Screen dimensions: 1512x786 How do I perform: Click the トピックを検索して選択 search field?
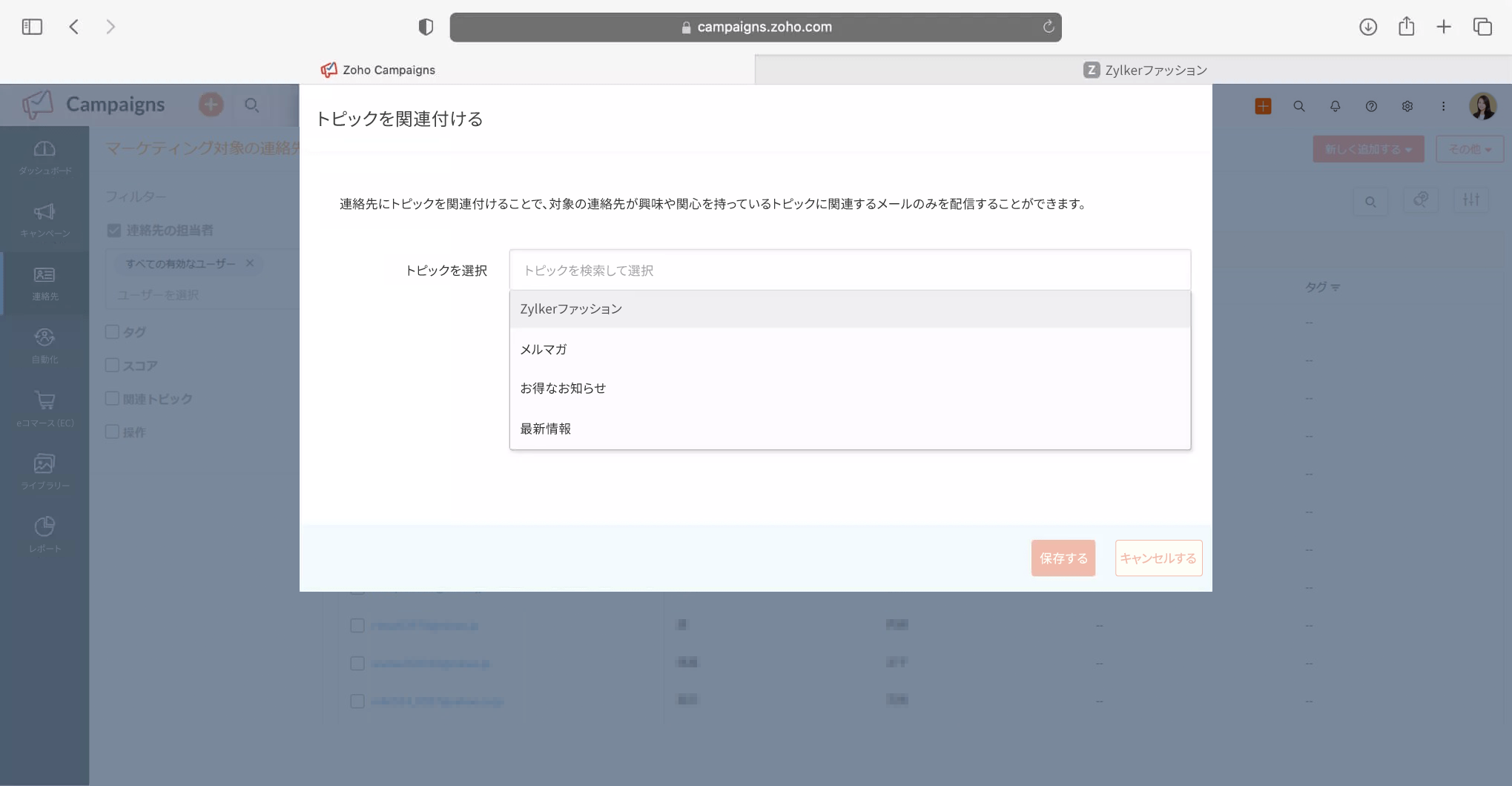[x=849, y=271]
